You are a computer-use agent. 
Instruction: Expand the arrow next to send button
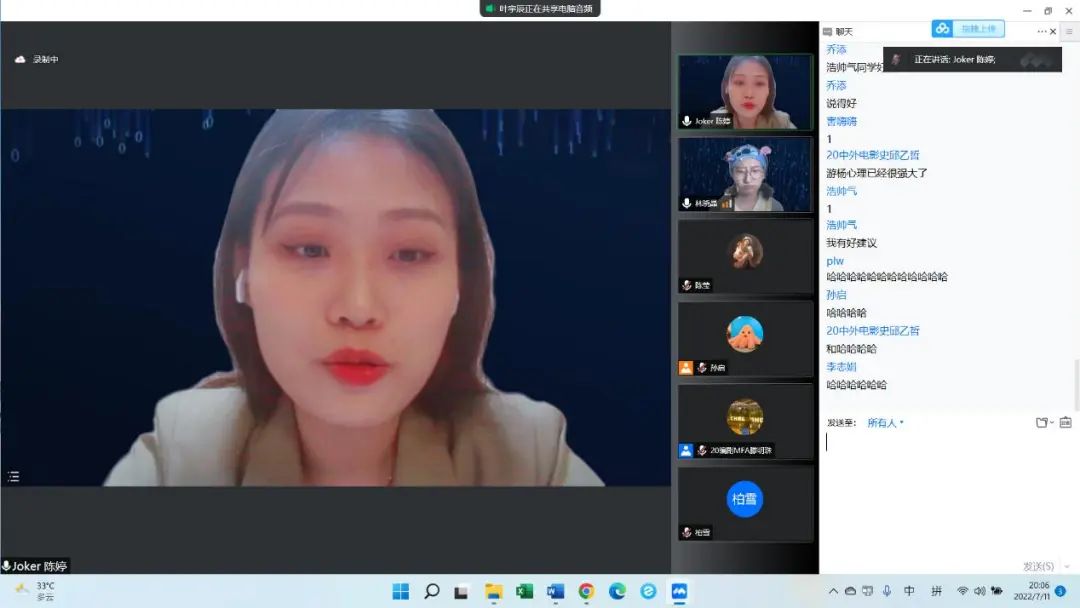click(1068, 567)
